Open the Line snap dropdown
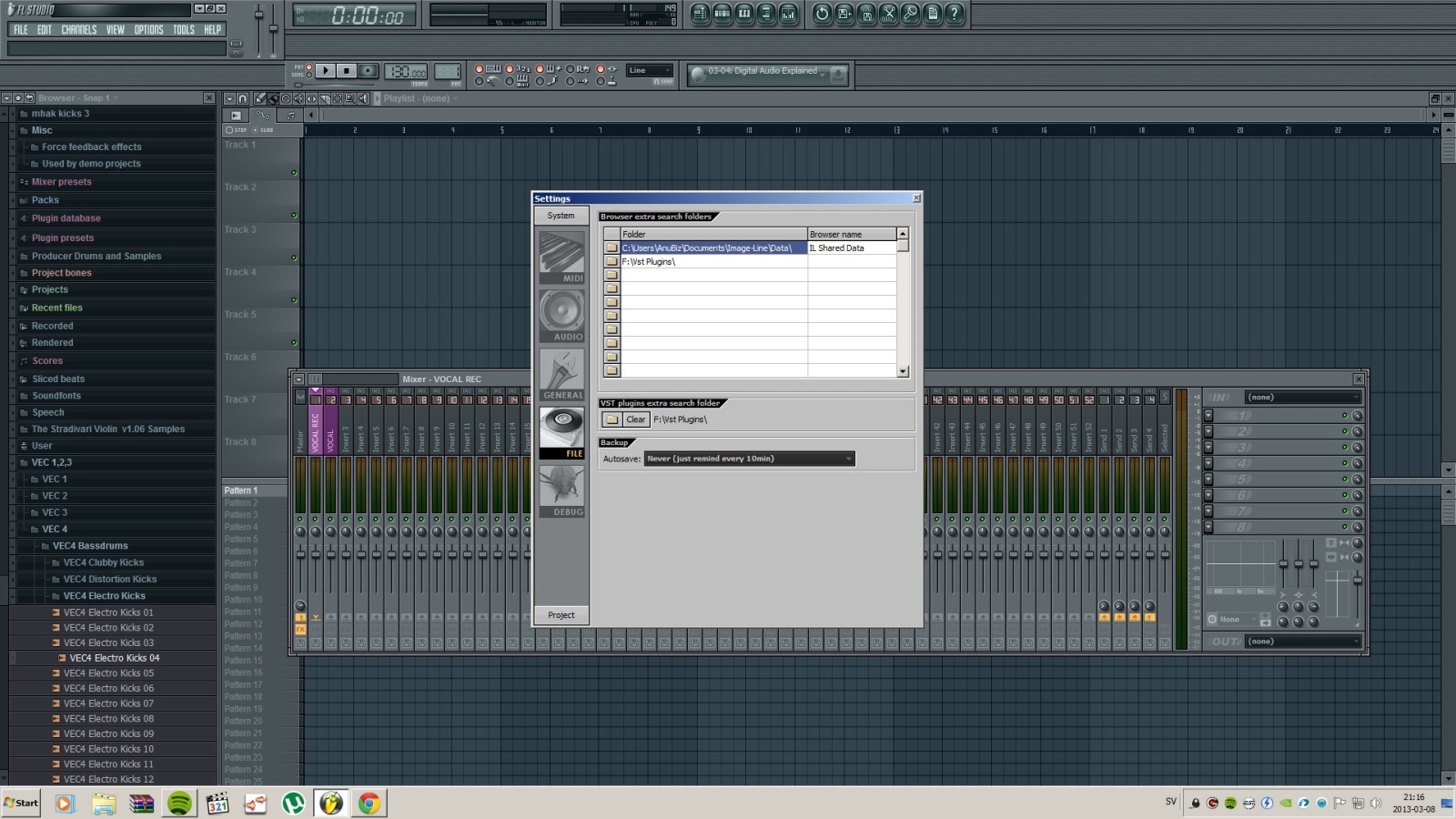 pos(649,70)
